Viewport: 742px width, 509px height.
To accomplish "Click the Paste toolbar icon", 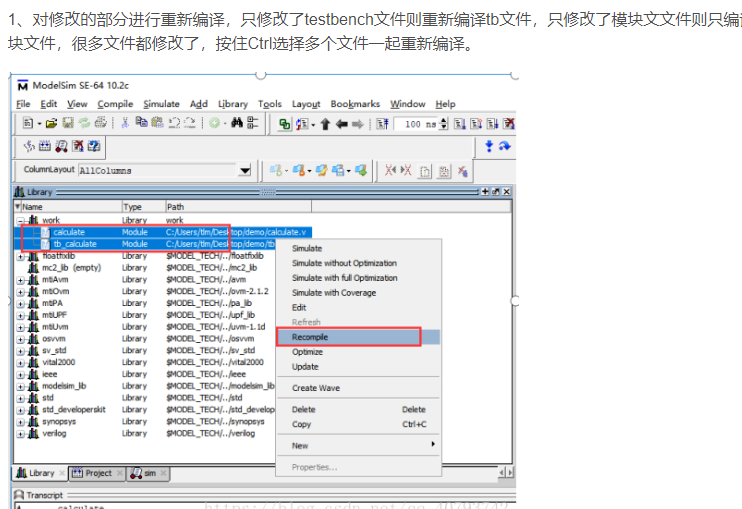I will coord(157,123).
